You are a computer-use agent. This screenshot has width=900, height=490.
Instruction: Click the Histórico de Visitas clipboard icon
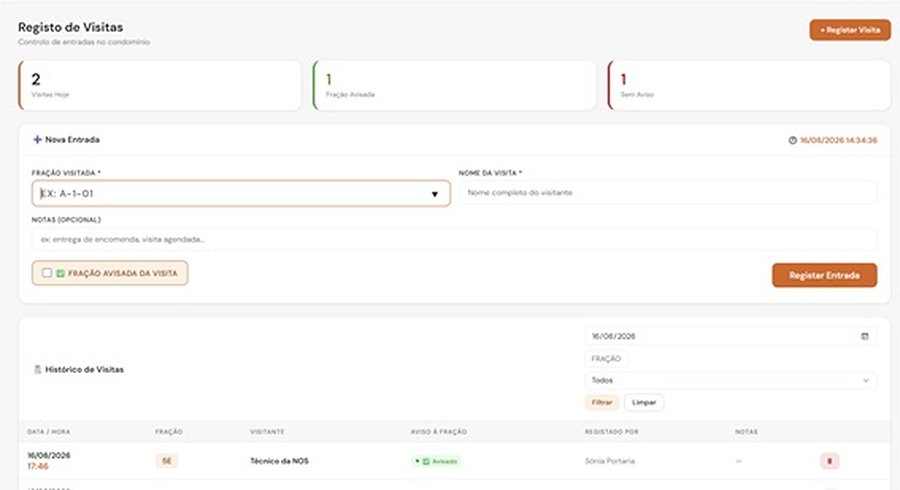37,370
